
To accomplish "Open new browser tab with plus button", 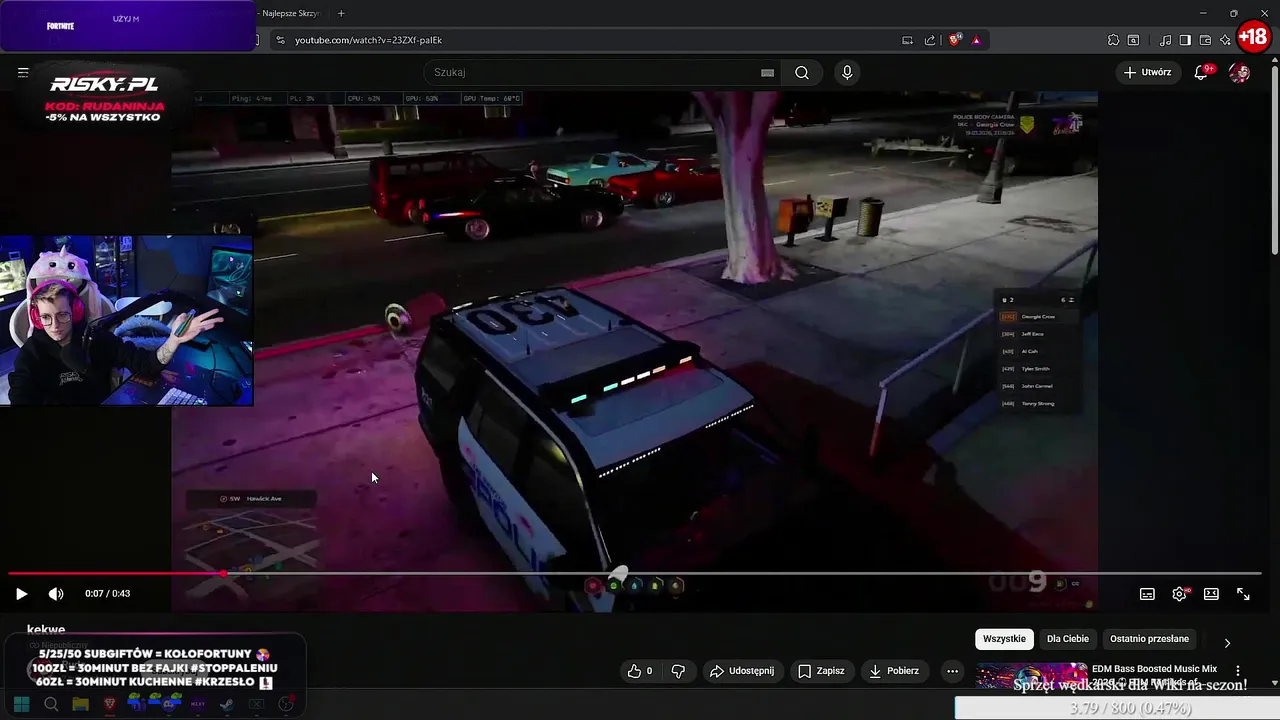I will pos(341,13).
